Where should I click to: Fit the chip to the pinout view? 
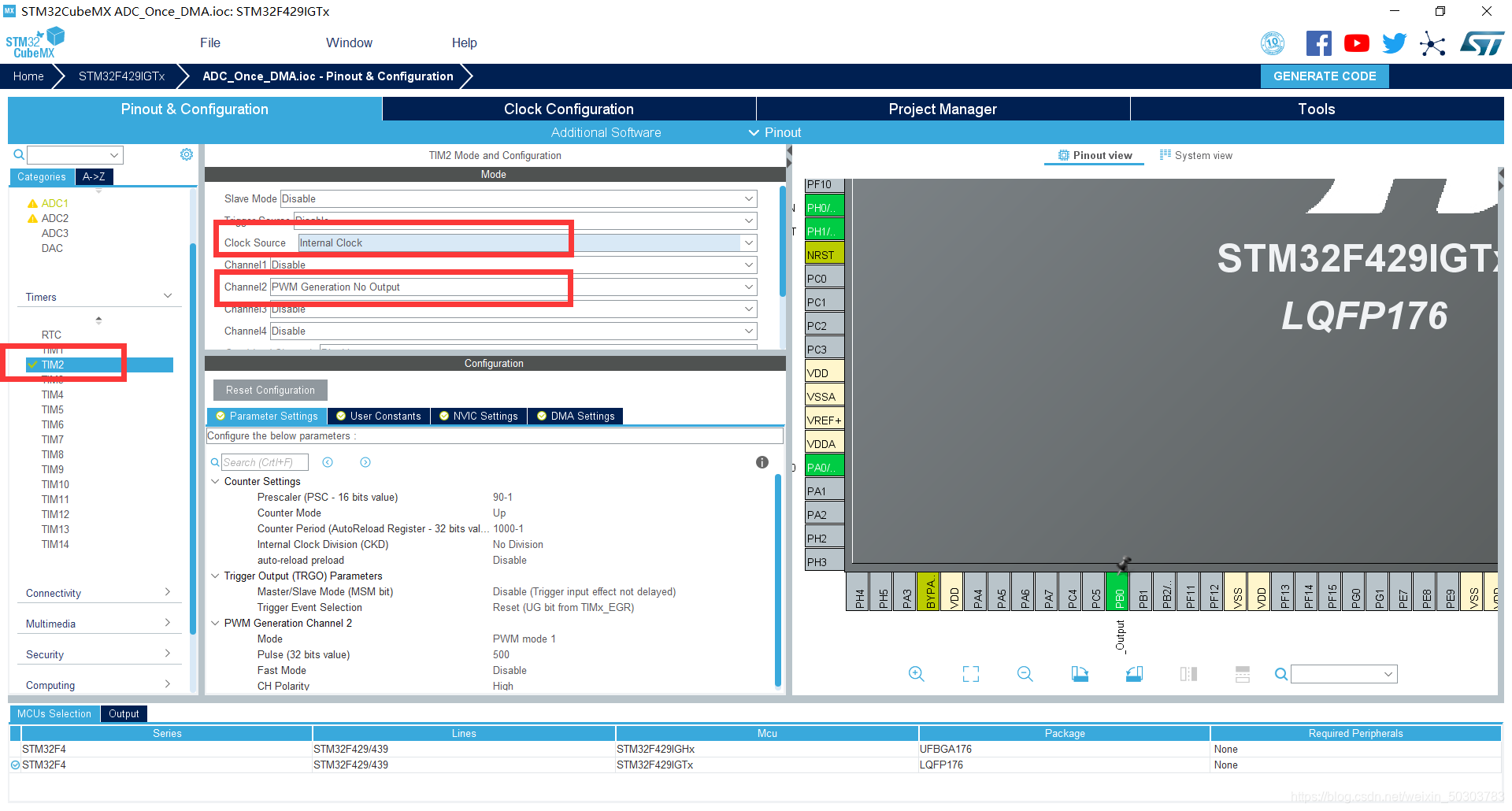[971, 674]
